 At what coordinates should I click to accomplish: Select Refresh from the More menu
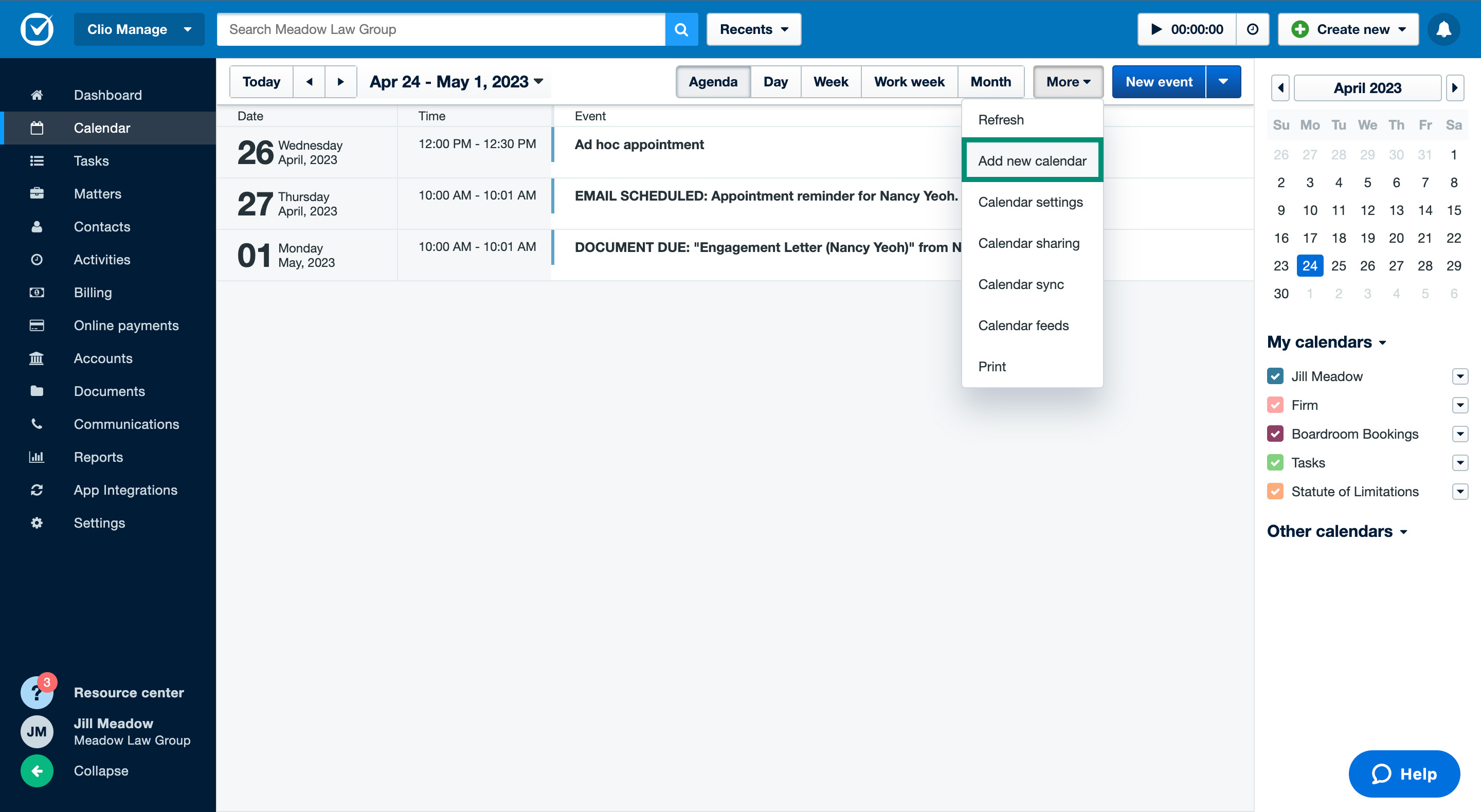point(1032,120)
